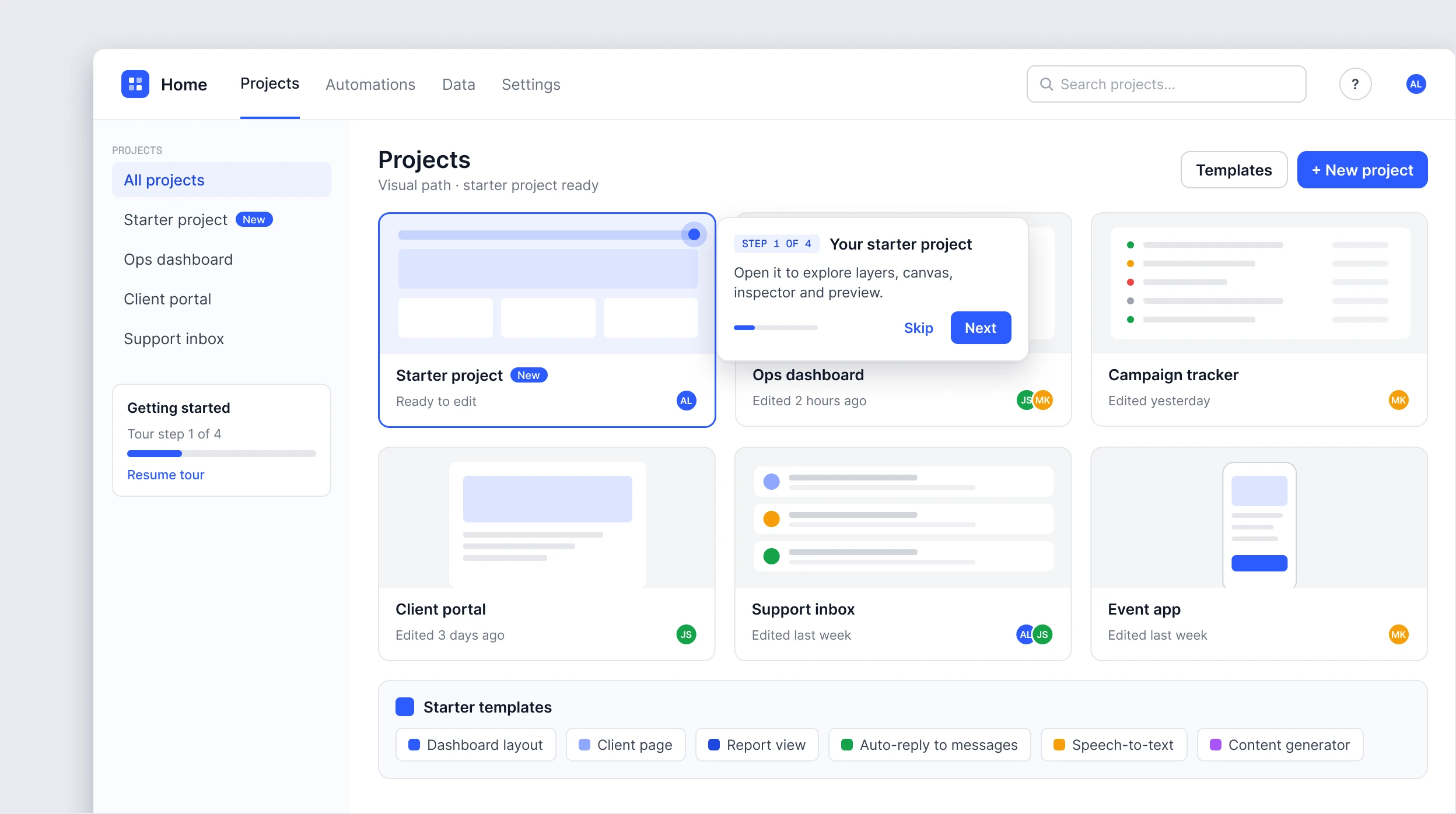Select All projects in the sidebar
Image resolution: width=1456 pixels, height=814 pixels.
point(222,180)
